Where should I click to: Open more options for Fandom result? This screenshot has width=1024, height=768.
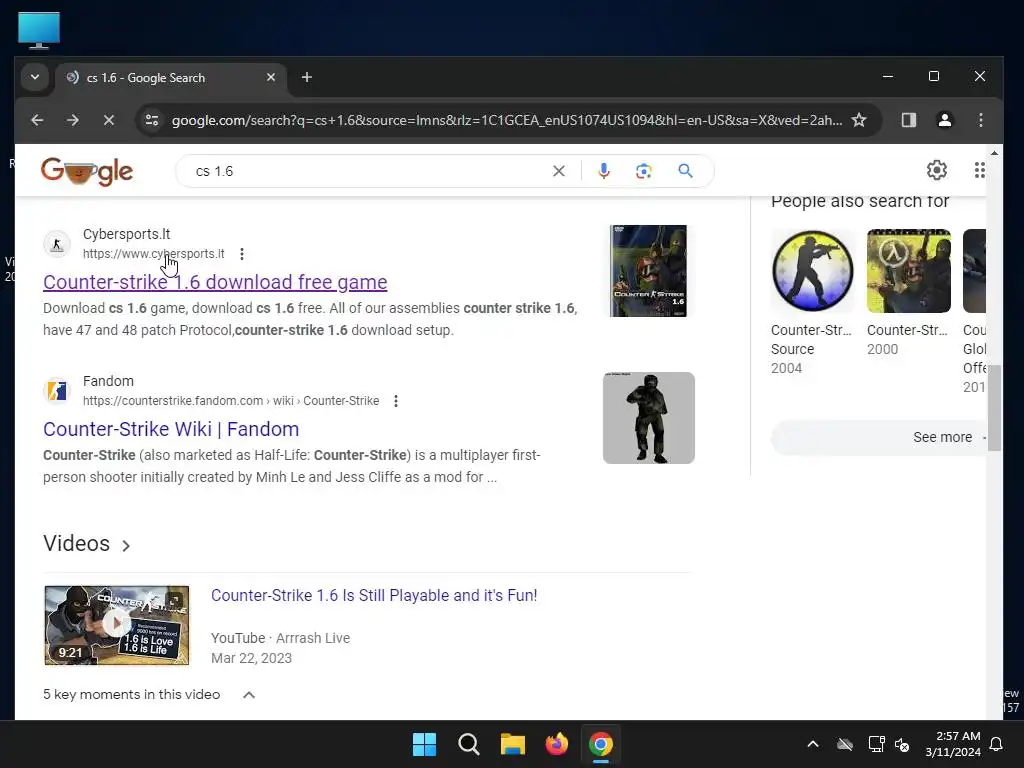tap(396, 401)
